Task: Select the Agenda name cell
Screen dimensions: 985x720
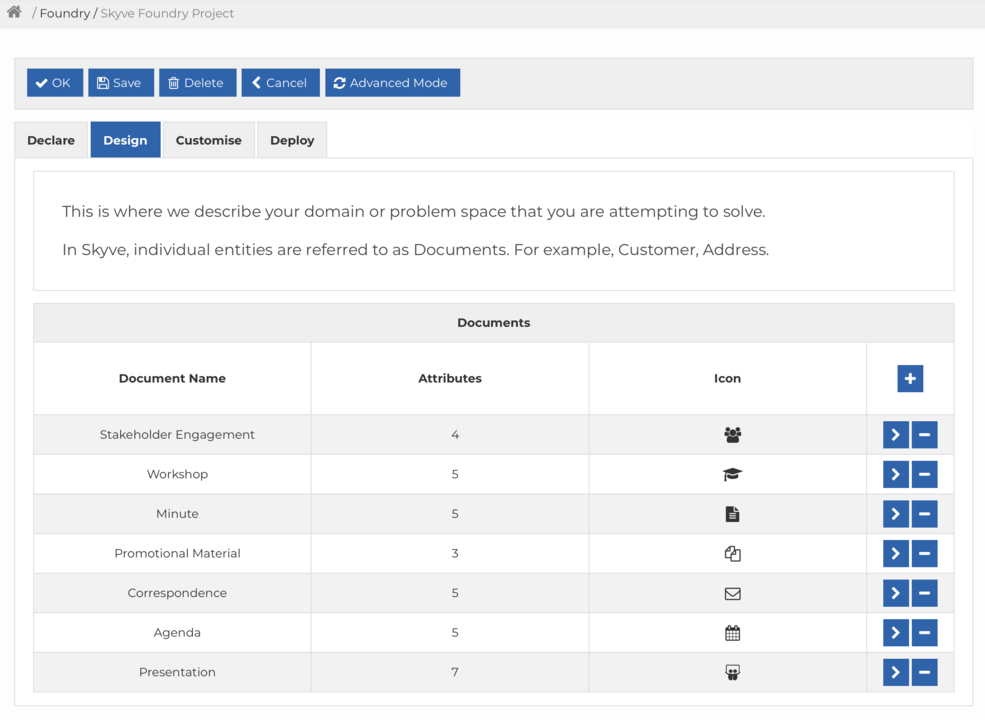Action: (173, 633)
